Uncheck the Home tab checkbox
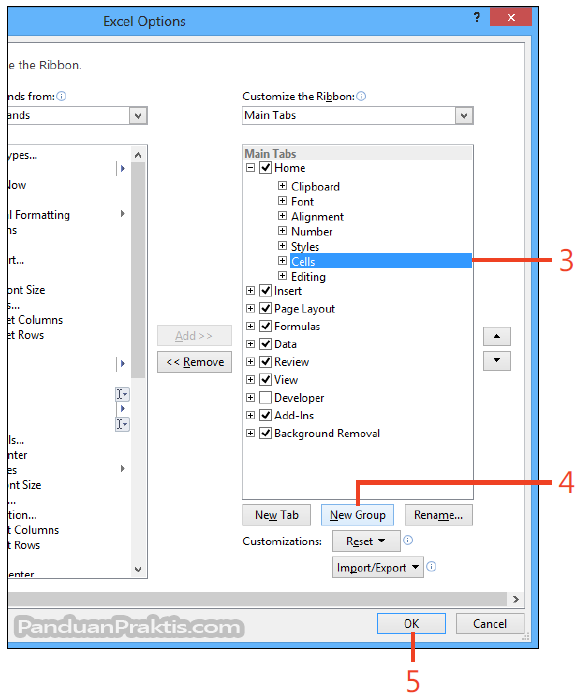 tap(266, 167)
